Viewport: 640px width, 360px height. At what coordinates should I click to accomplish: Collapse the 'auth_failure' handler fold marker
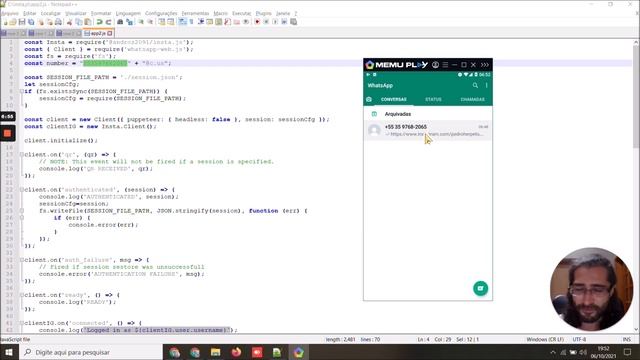pyautogui.click(x=22, y=260)
